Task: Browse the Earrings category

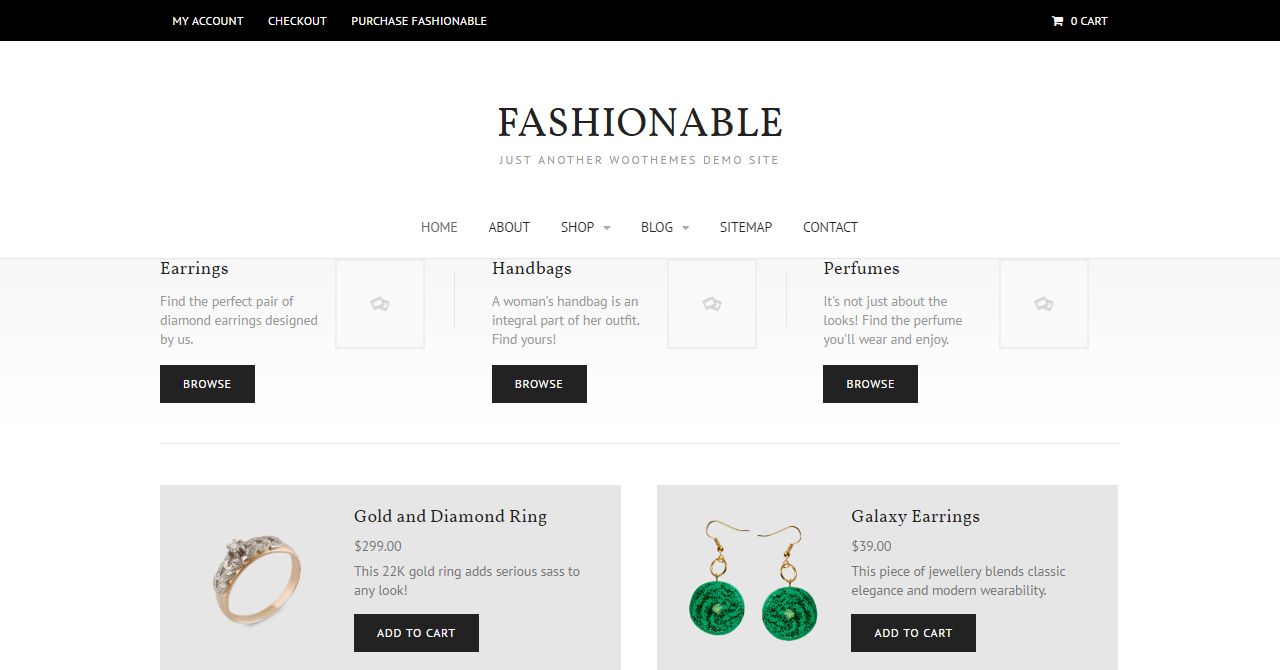Action: (207, 384)
